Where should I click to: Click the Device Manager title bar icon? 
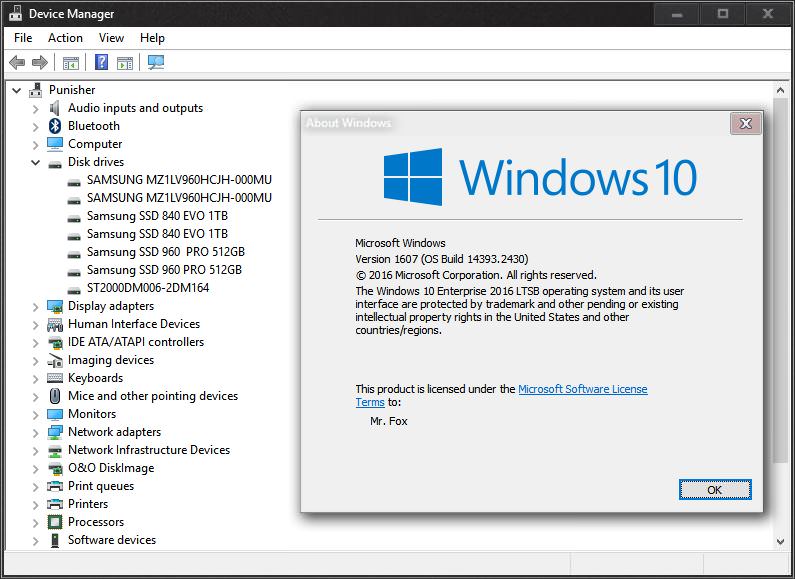tap(16, 14)
